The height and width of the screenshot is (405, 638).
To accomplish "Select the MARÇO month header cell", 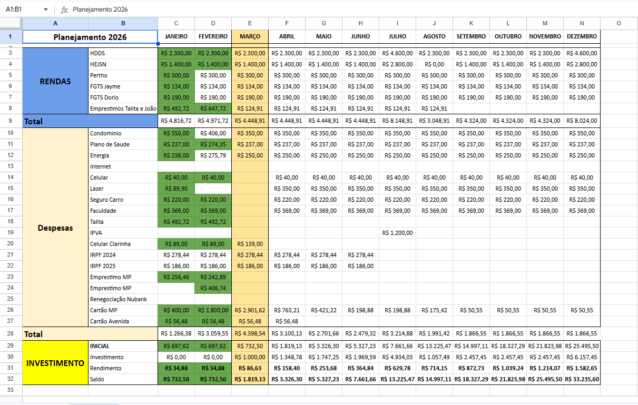I will click(x=250, y=37).
